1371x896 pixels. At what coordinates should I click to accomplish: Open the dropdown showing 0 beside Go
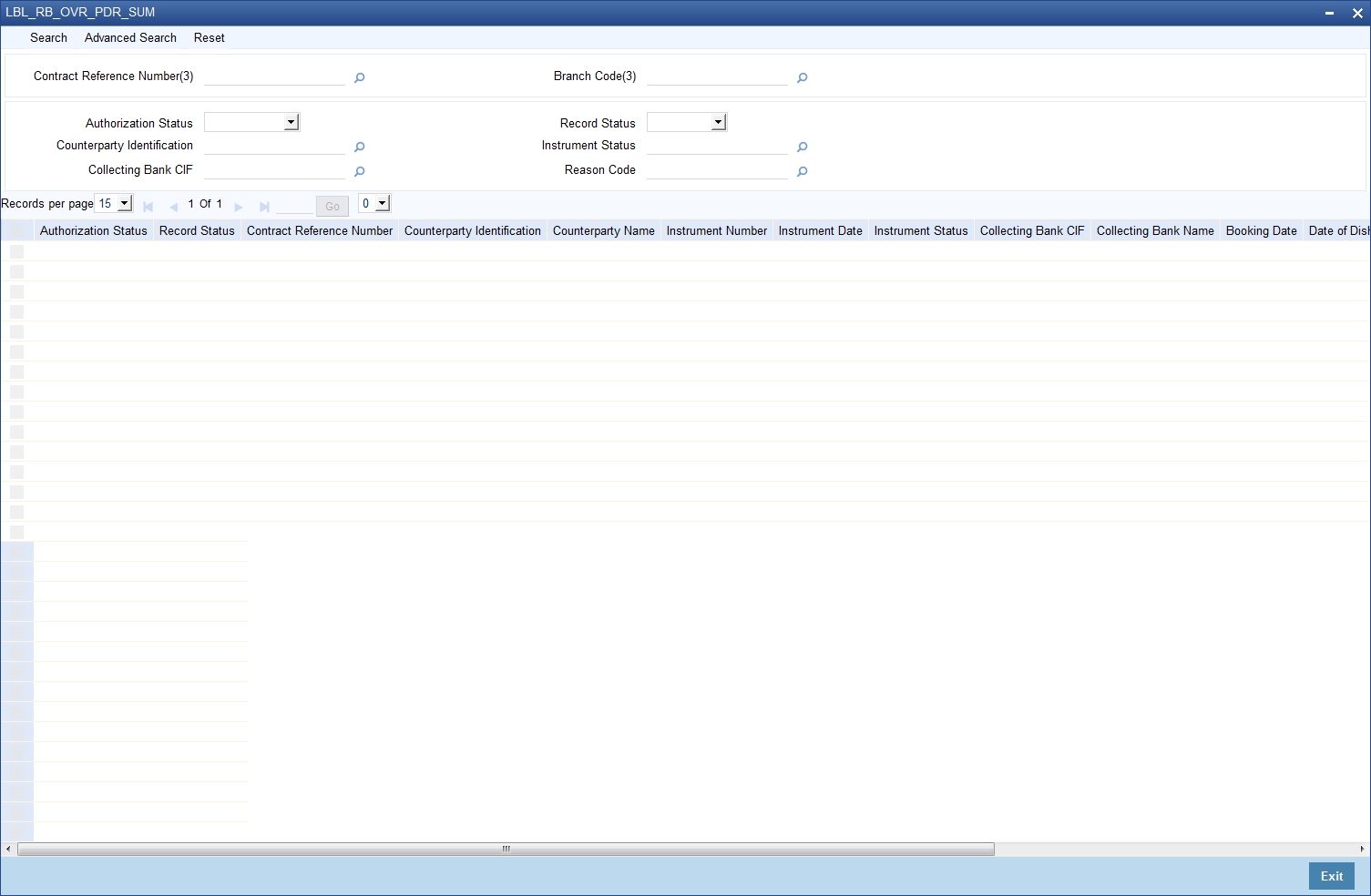[374, 204]
